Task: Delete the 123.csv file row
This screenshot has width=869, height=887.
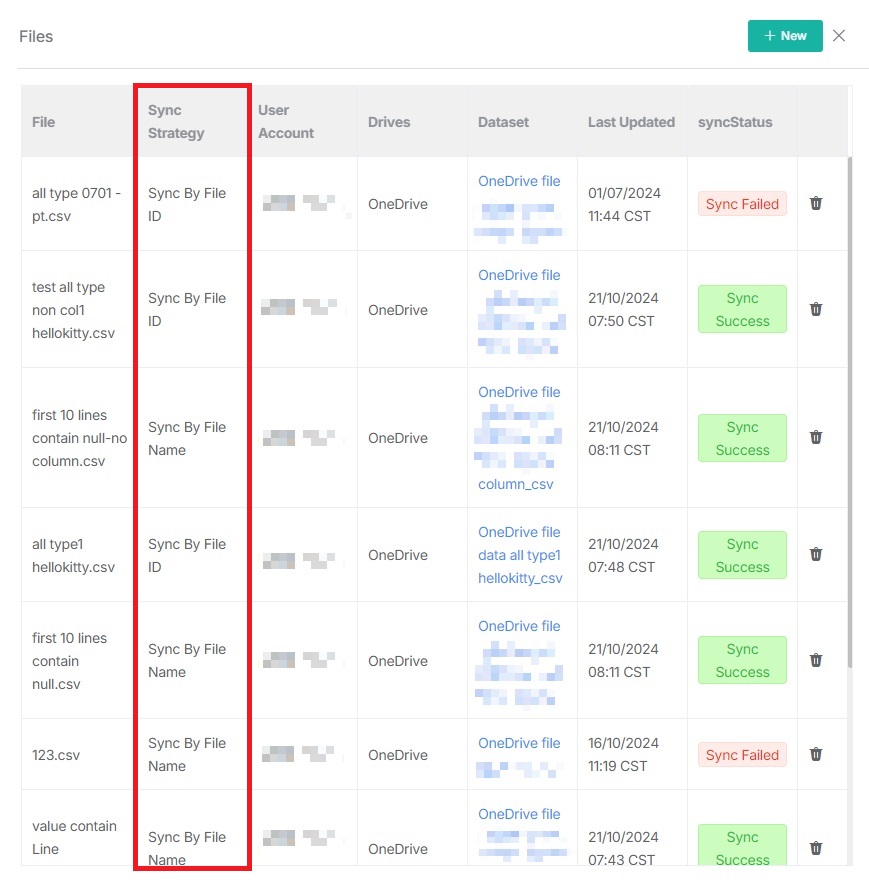Action: click(816, 755)
